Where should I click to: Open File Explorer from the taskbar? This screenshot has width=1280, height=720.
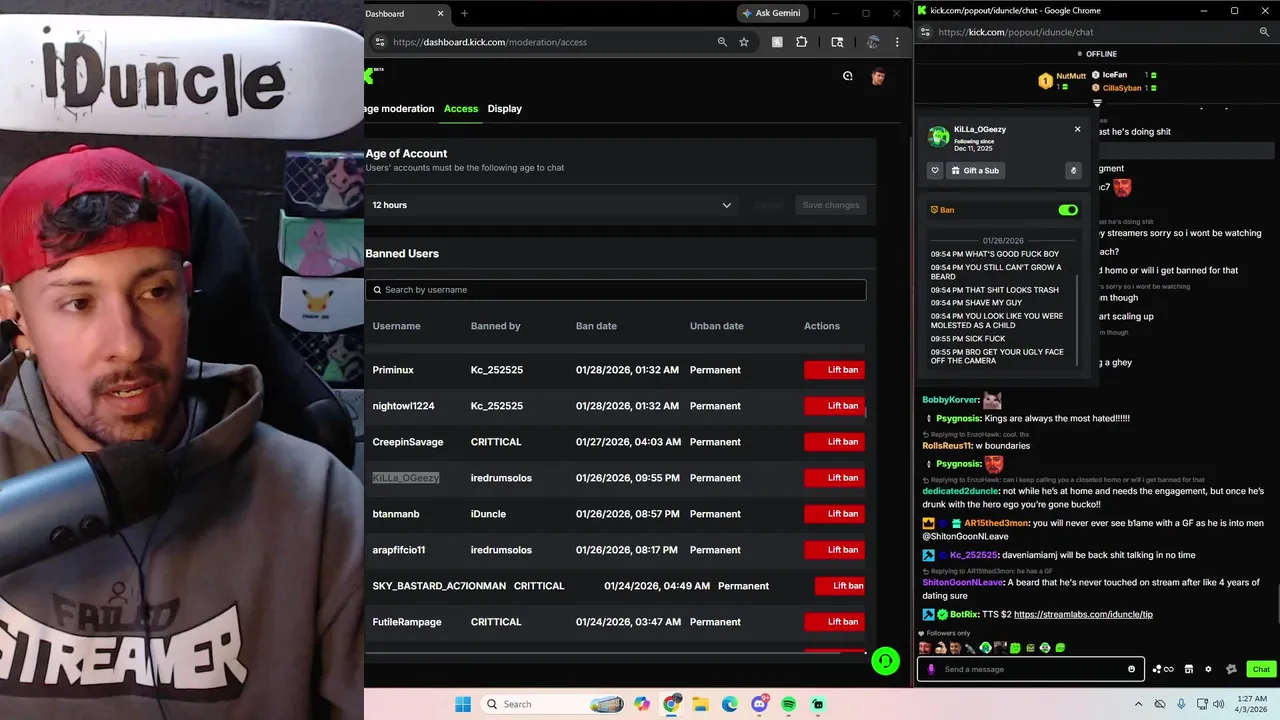(x=700, y=704)
